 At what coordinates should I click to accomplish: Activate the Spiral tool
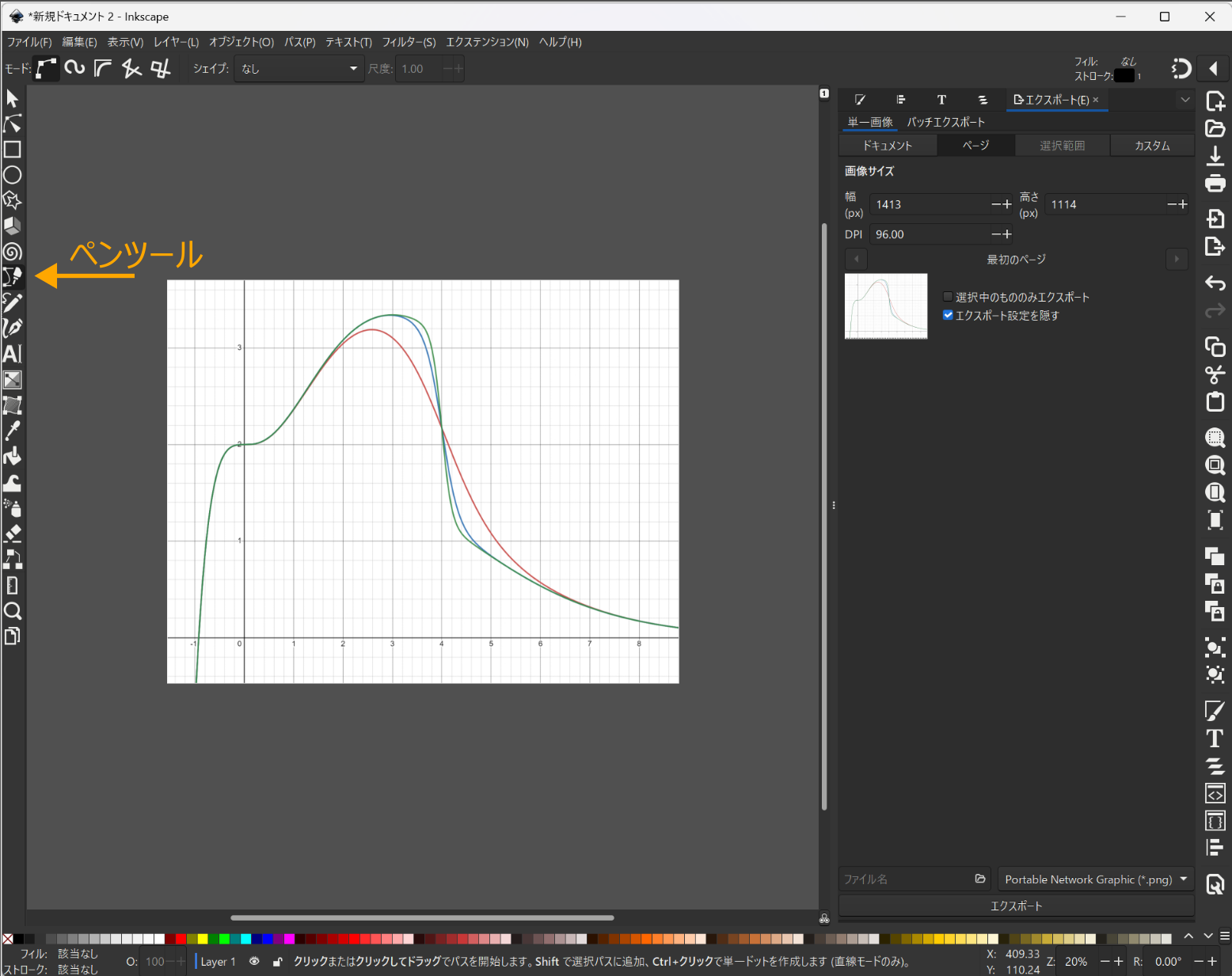(x=13, y=252)
